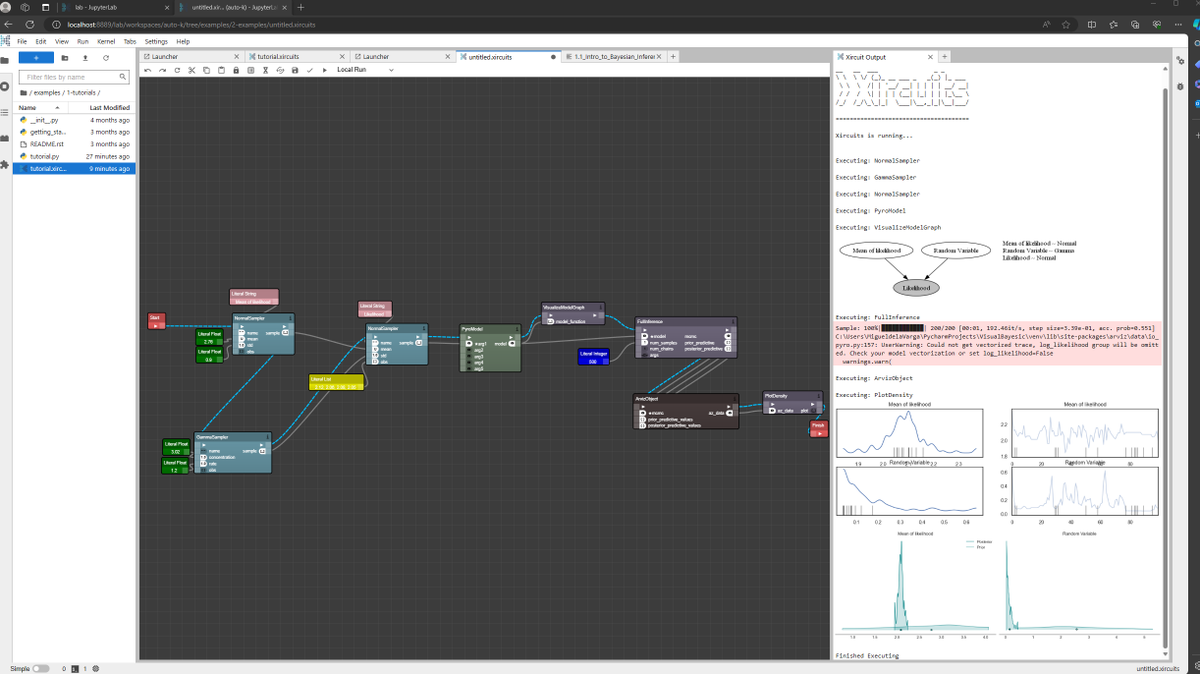Open Xircuits component library sidebar
Viewport: 1200px width, 674px height.
5,138
